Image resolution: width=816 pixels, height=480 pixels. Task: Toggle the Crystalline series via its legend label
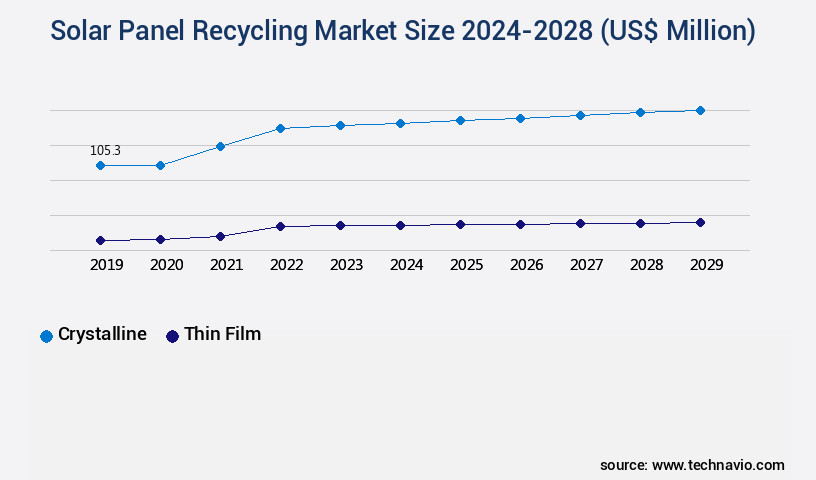pyautogui.click(x=102, y=335)
